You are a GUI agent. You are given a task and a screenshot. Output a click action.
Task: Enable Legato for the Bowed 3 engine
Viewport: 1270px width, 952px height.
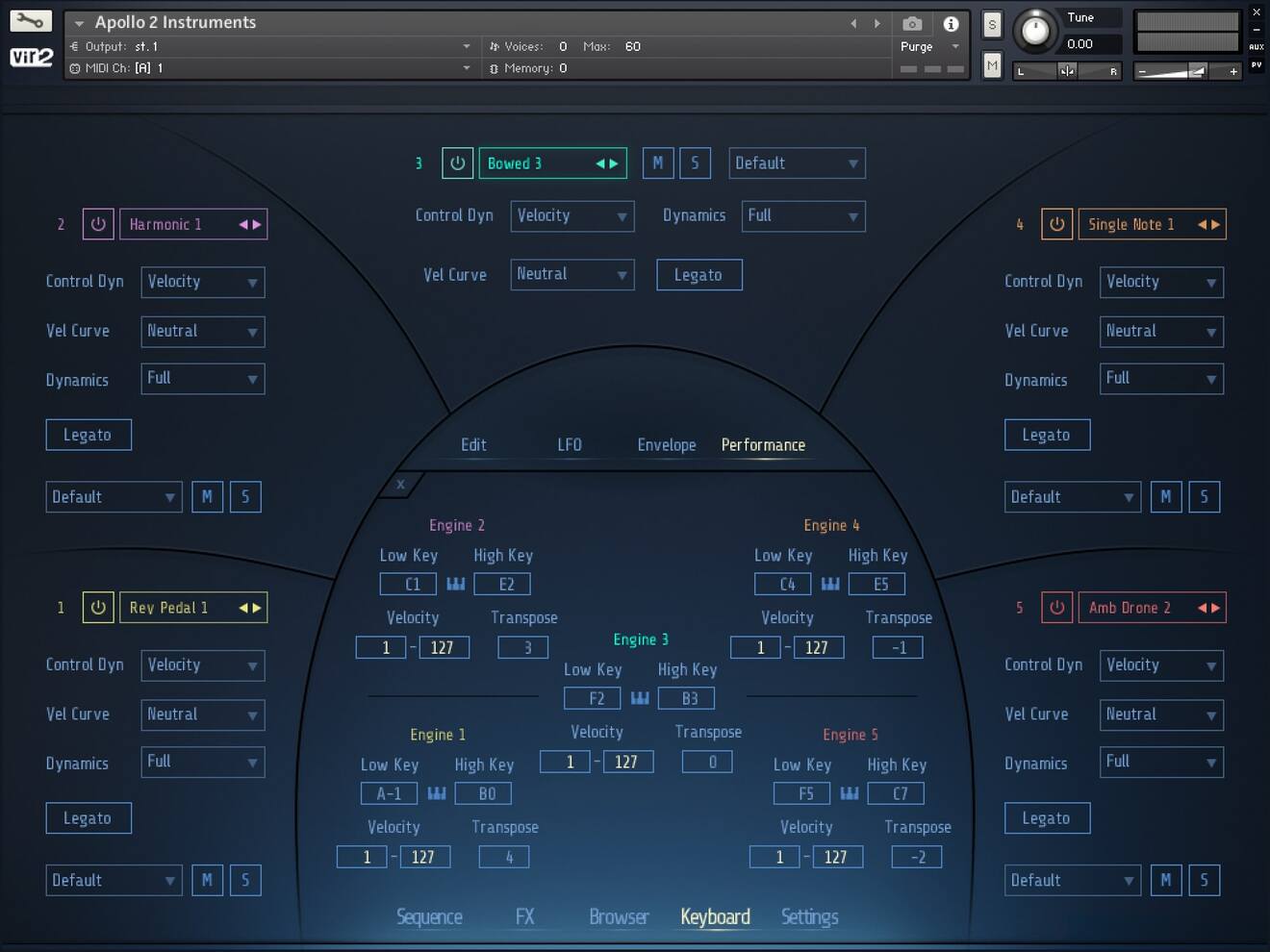(x=699, y=274)
